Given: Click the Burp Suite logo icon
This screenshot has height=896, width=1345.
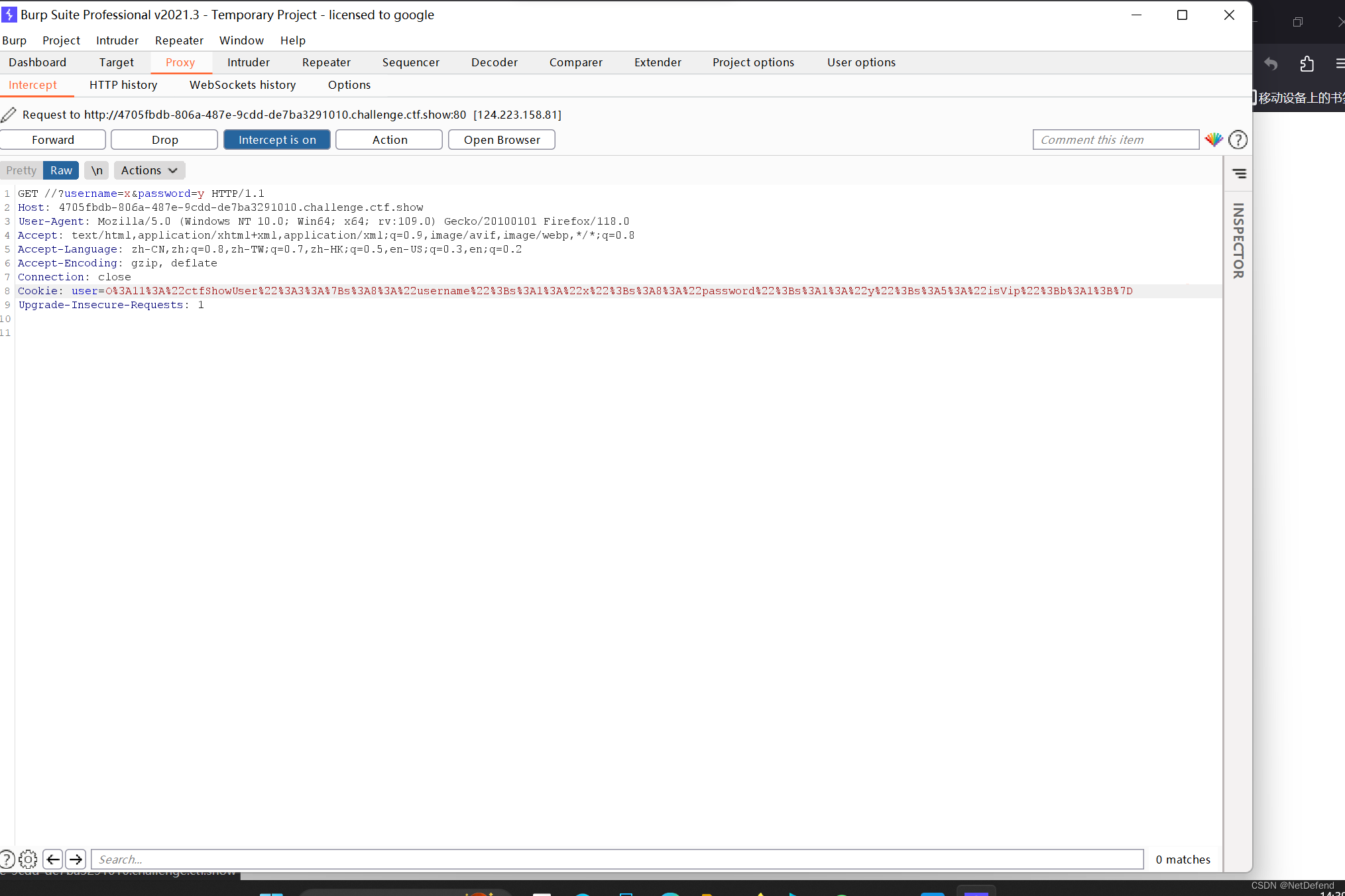Looking at the screenshot, I should [8, 14].
